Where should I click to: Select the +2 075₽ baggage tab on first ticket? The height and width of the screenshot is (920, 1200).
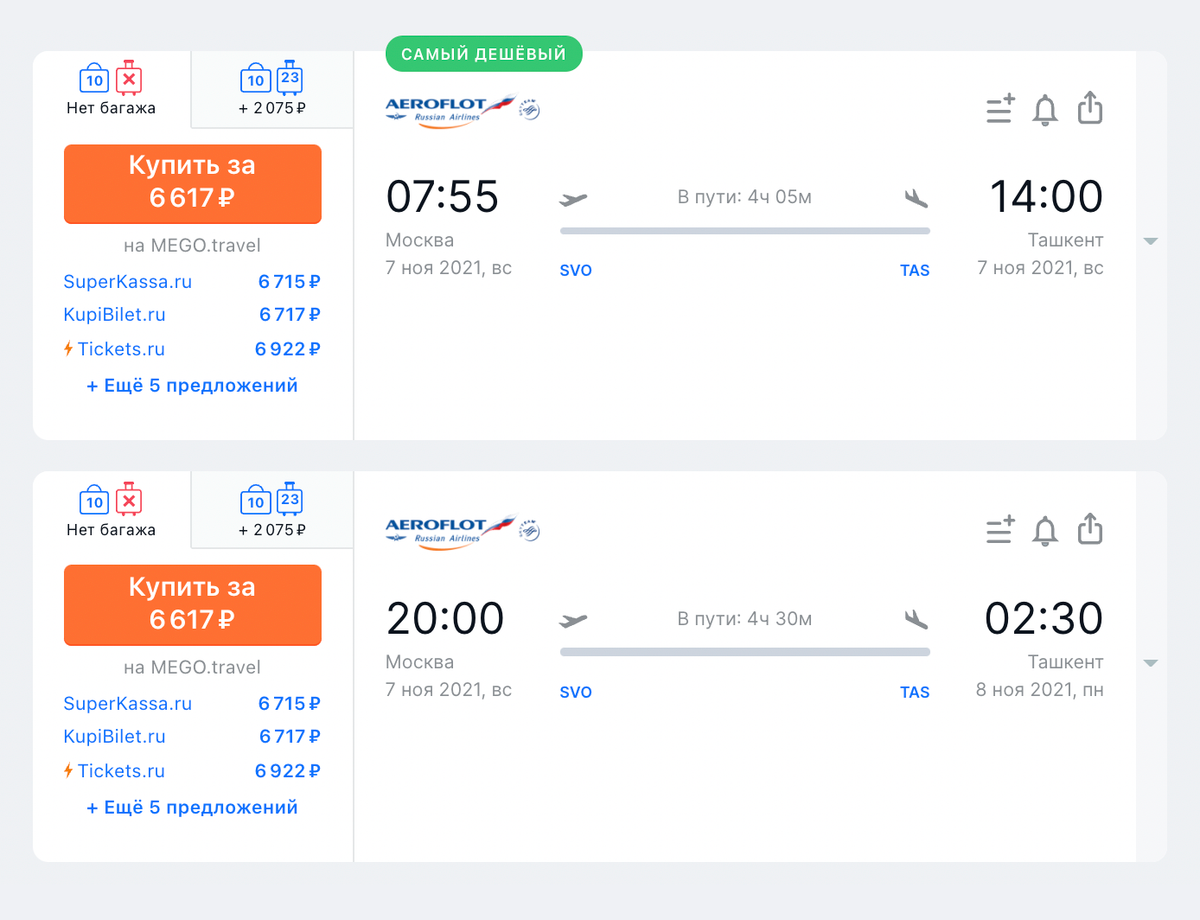[x=272, y=89]
